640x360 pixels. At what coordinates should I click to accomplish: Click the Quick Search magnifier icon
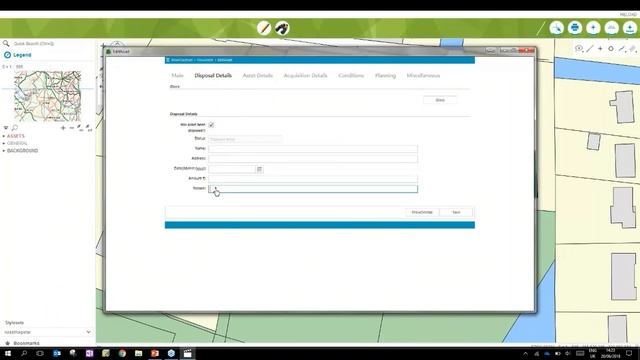6,43
